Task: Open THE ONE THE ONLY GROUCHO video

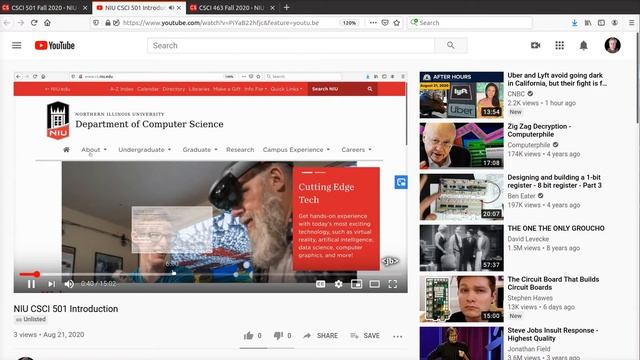Action: pos(556,228)
